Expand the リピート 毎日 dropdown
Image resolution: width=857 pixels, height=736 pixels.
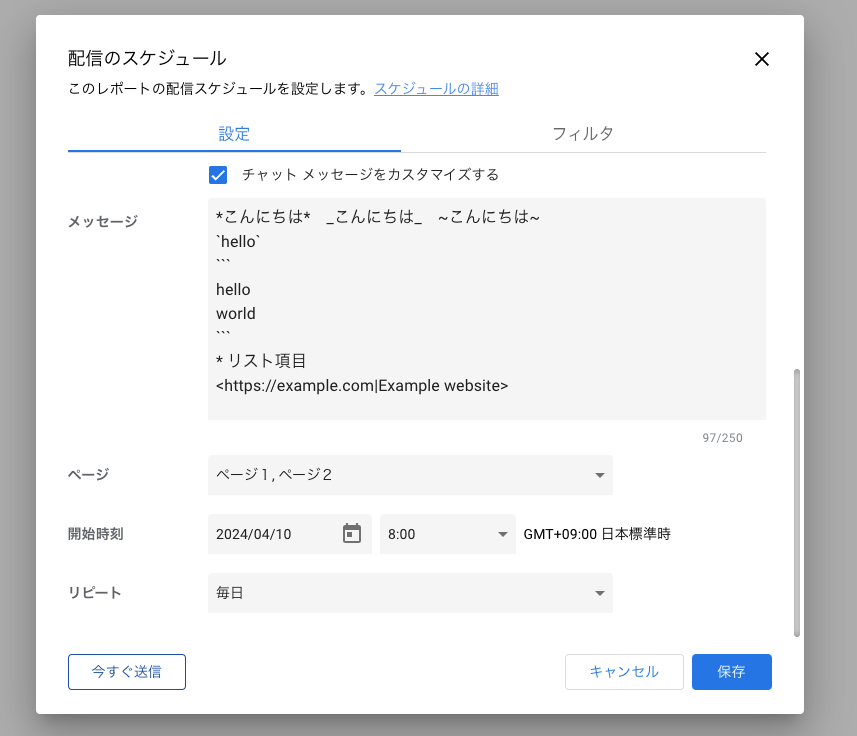pyautogui.click(x=410, y=593)
